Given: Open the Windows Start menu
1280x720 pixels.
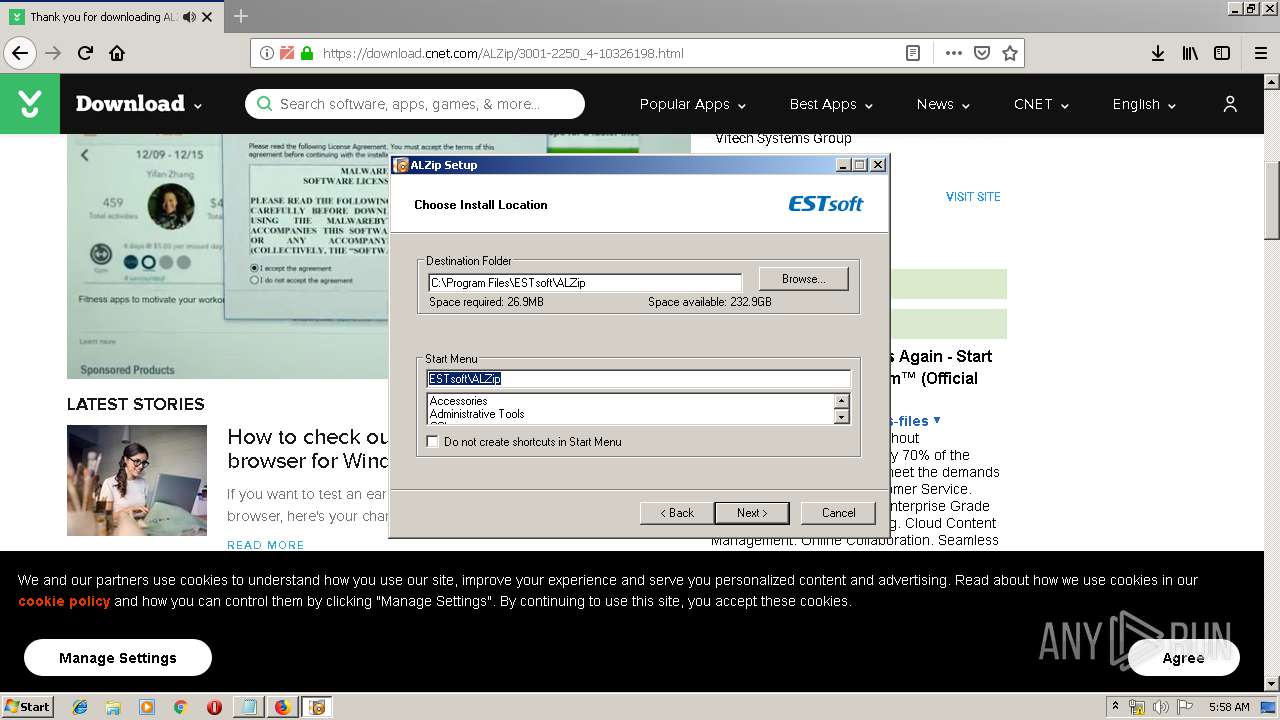Looking at the screenshot, I should pyautogui.click(x=27, y=707).
